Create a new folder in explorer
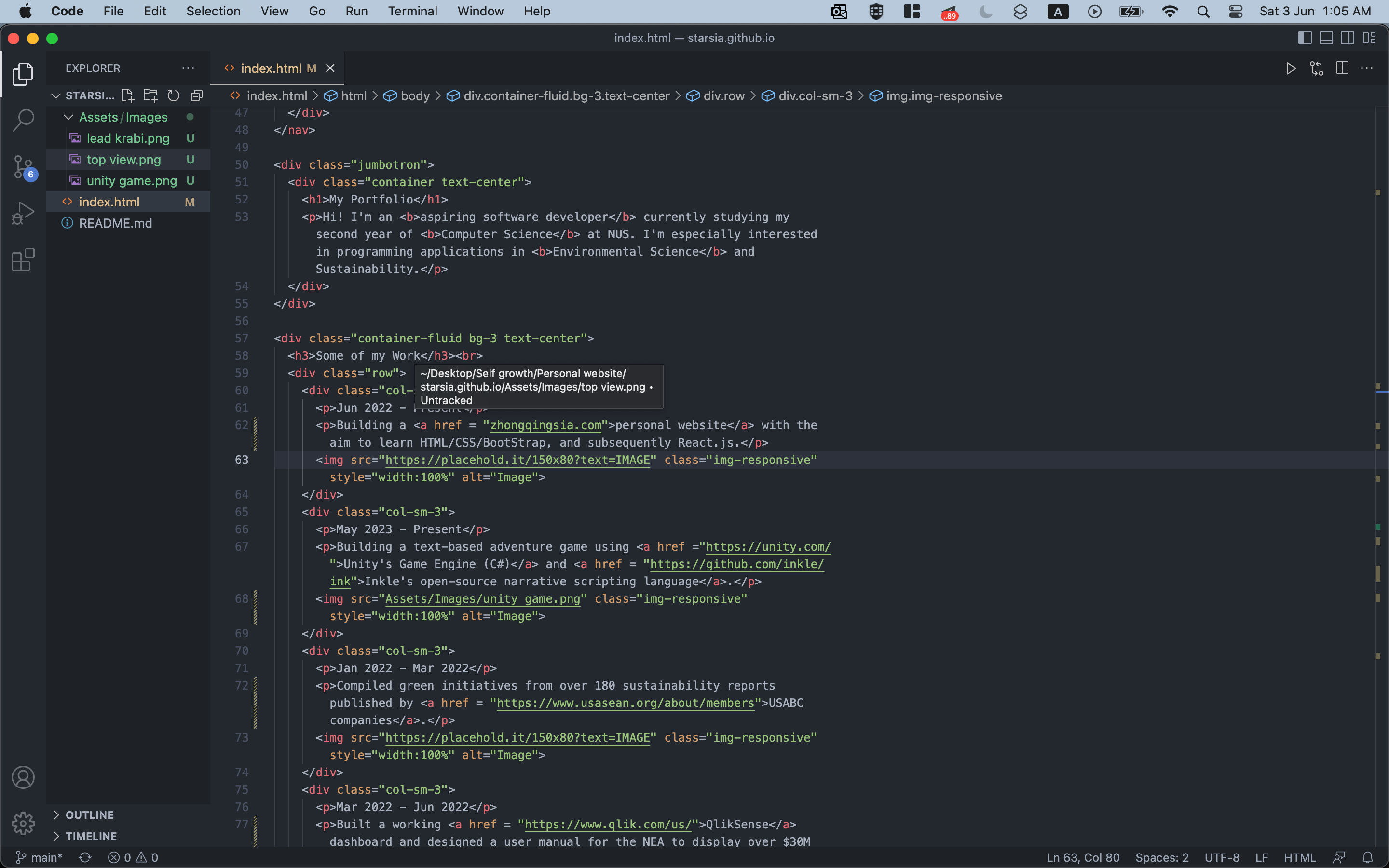The image size is (1389, 868). tap(150, 95)
